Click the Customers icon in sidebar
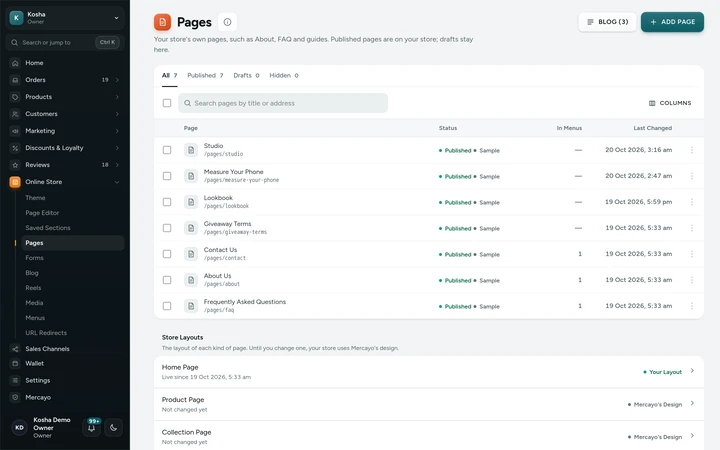This screenshot has height=450, width=720. click(x=15, y=114)
